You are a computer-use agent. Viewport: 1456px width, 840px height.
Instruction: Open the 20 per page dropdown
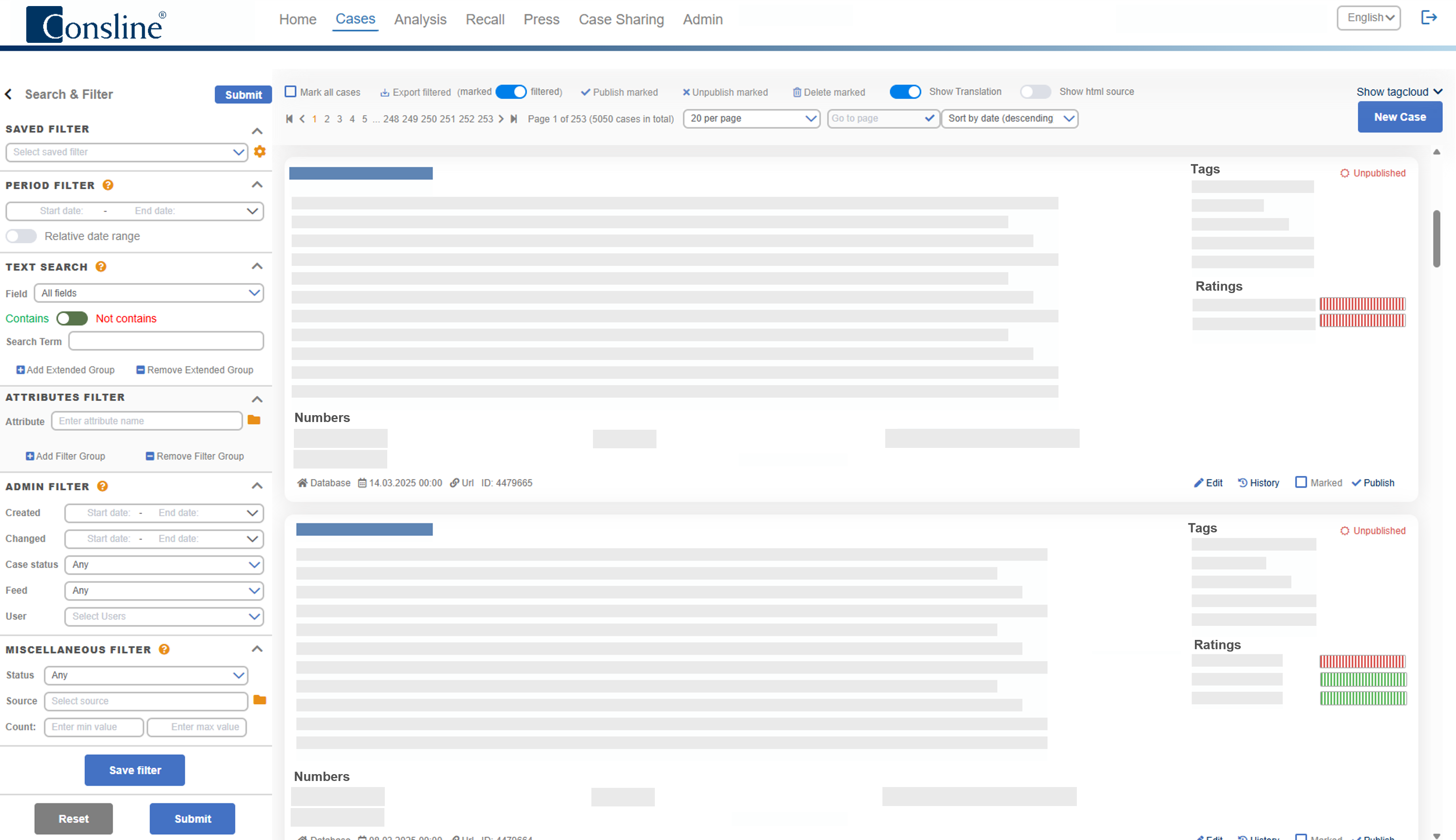coord(751,118)
